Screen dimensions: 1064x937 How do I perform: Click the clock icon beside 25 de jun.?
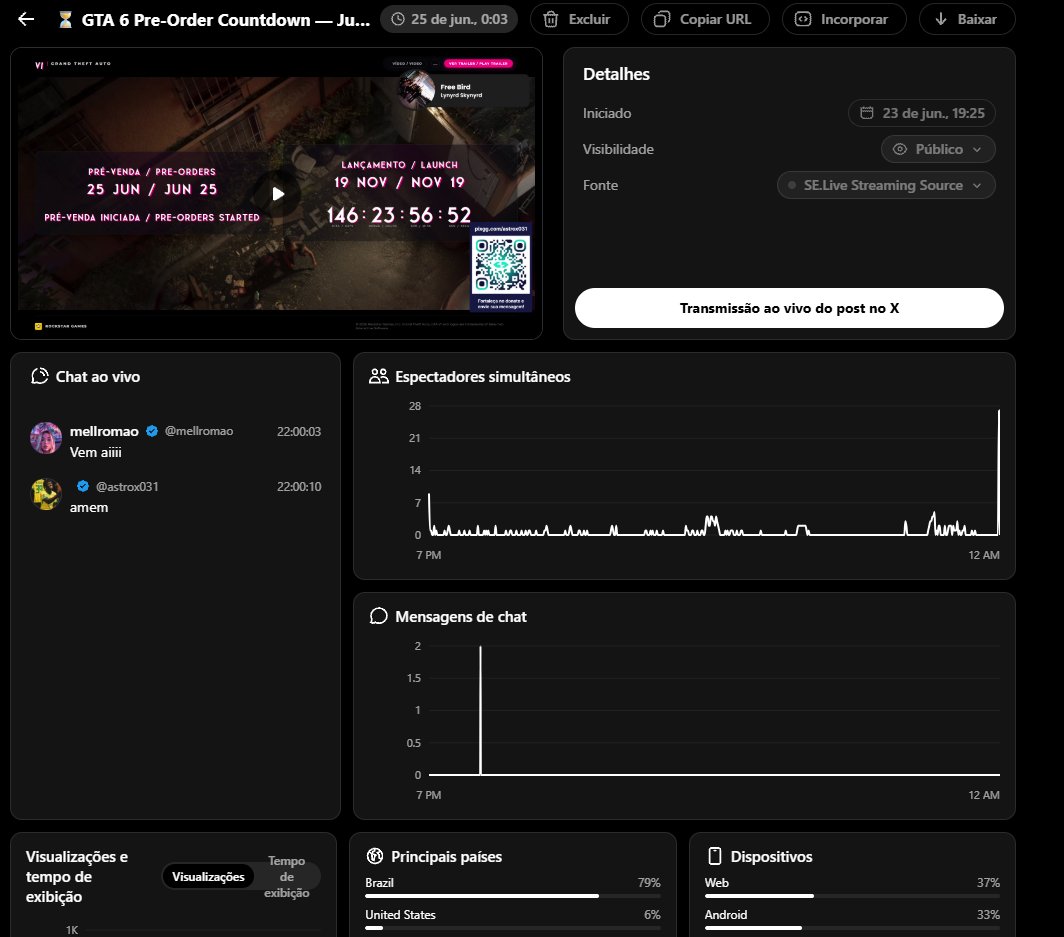pyautogui.click(x=398, y=19)
